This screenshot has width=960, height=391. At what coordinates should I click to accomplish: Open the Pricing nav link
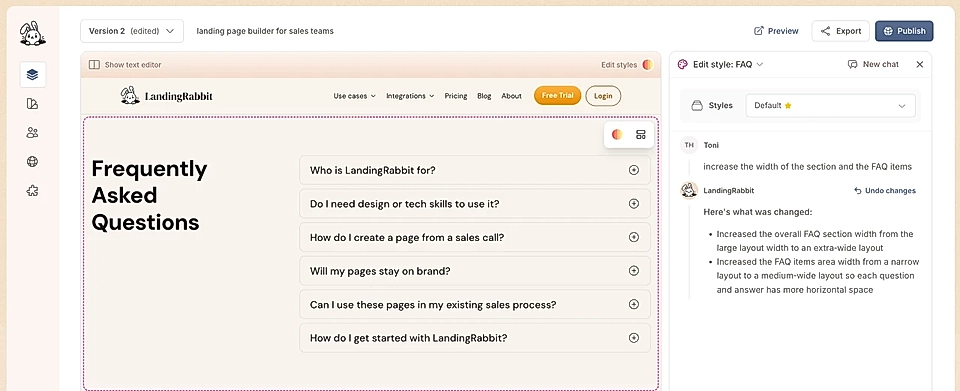tap(456, 96)
